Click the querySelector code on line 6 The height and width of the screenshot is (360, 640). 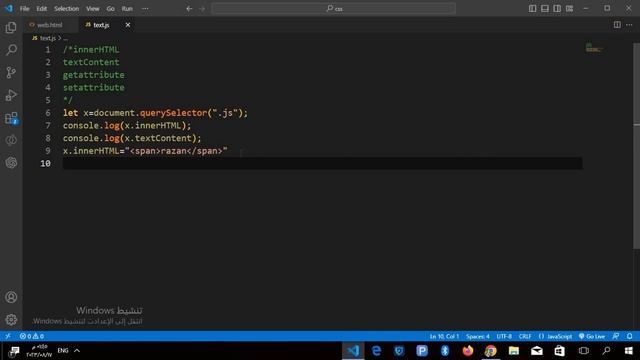click(173, 113)
